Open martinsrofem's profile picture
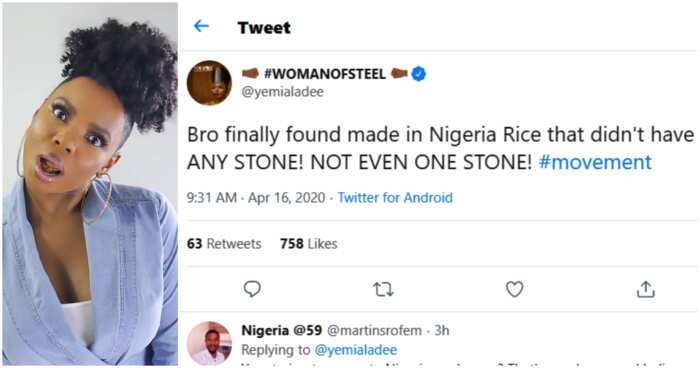 209,343
